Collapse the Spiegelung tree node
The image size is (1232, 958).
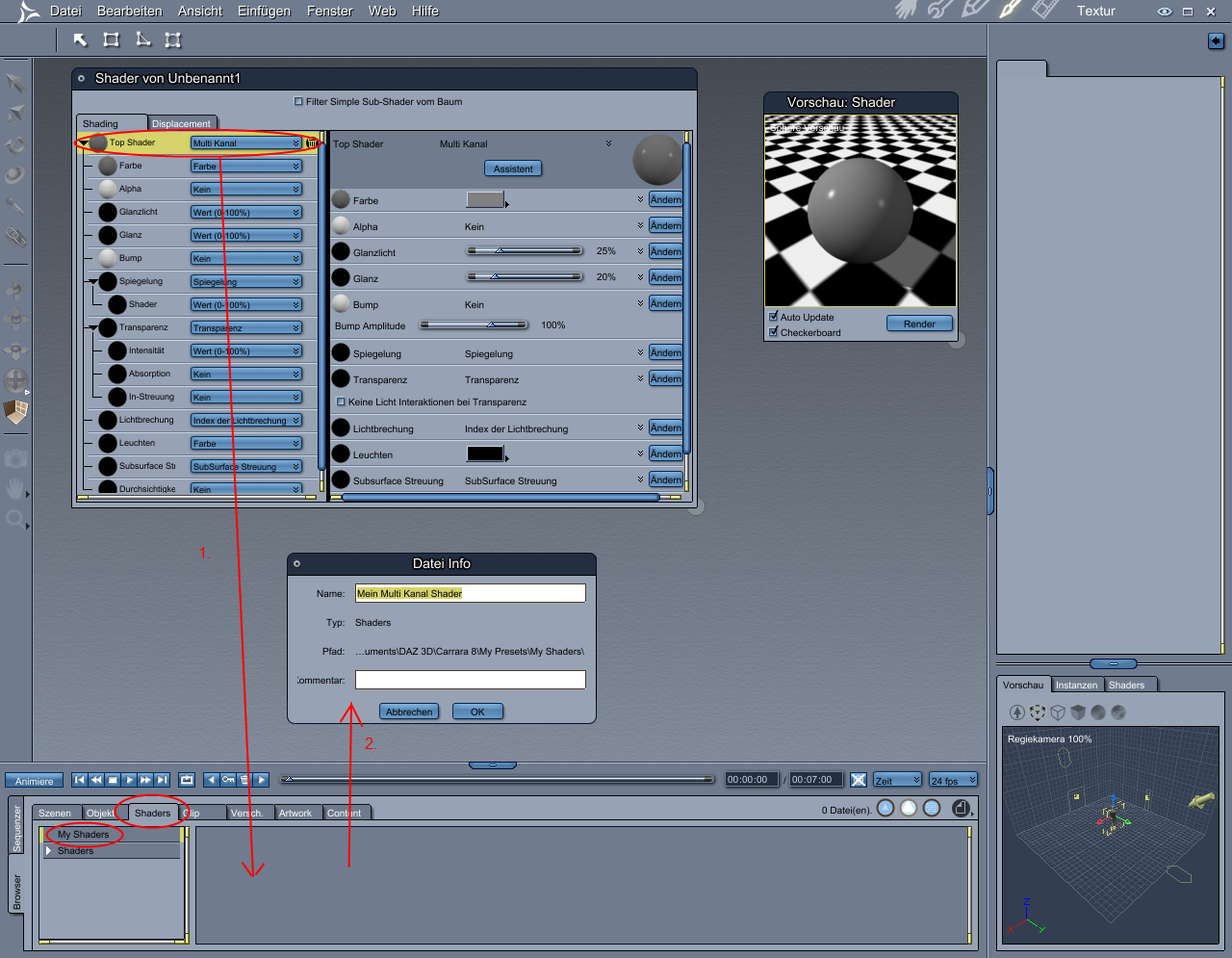click(x=93, y=282)
